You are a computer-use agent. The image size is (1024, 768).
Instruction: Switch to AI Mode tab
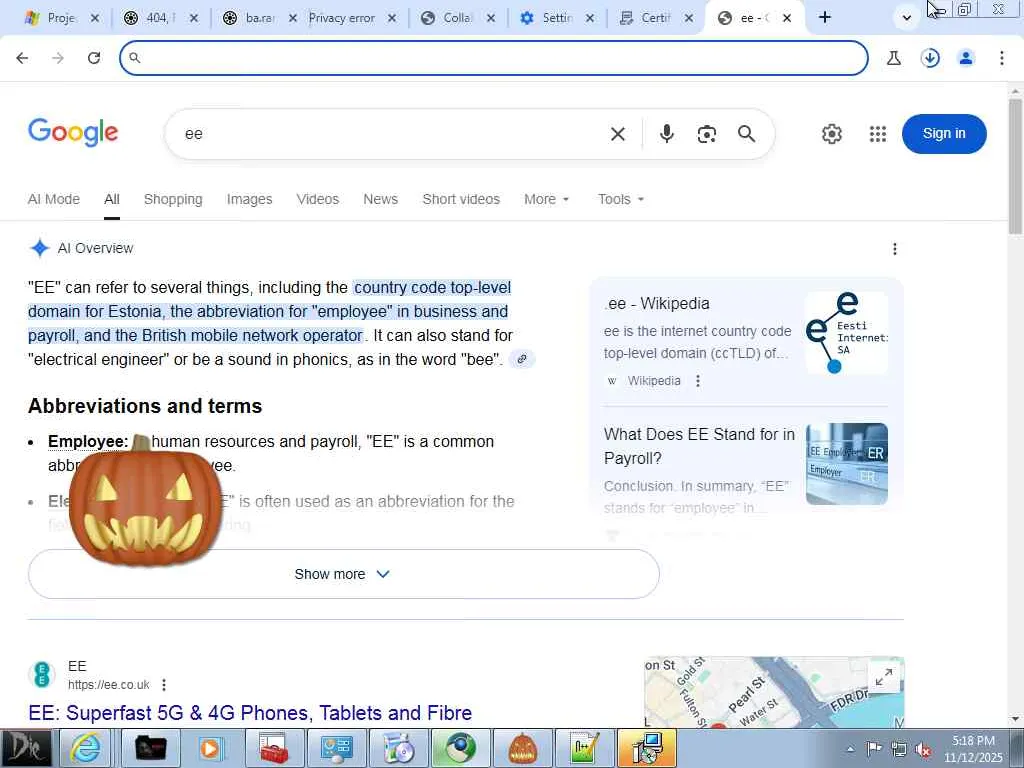coord(54,199)
